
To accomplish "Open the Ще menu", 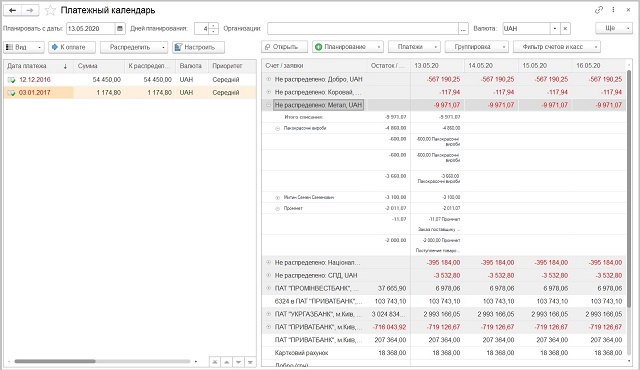I will click(614, 28).
